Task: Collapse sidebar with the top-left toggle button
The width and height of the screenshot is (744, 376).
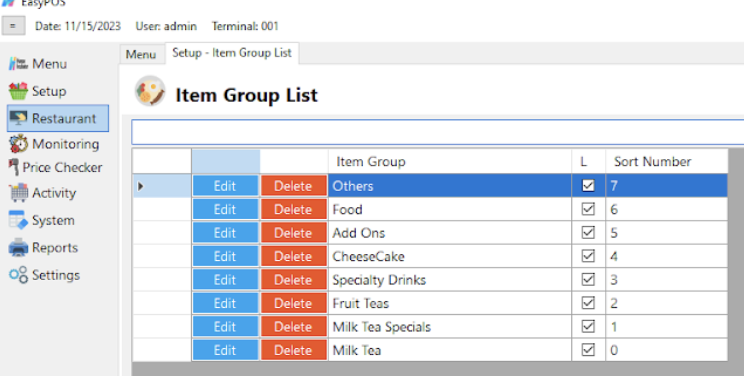Action: (x=13, y=26)
